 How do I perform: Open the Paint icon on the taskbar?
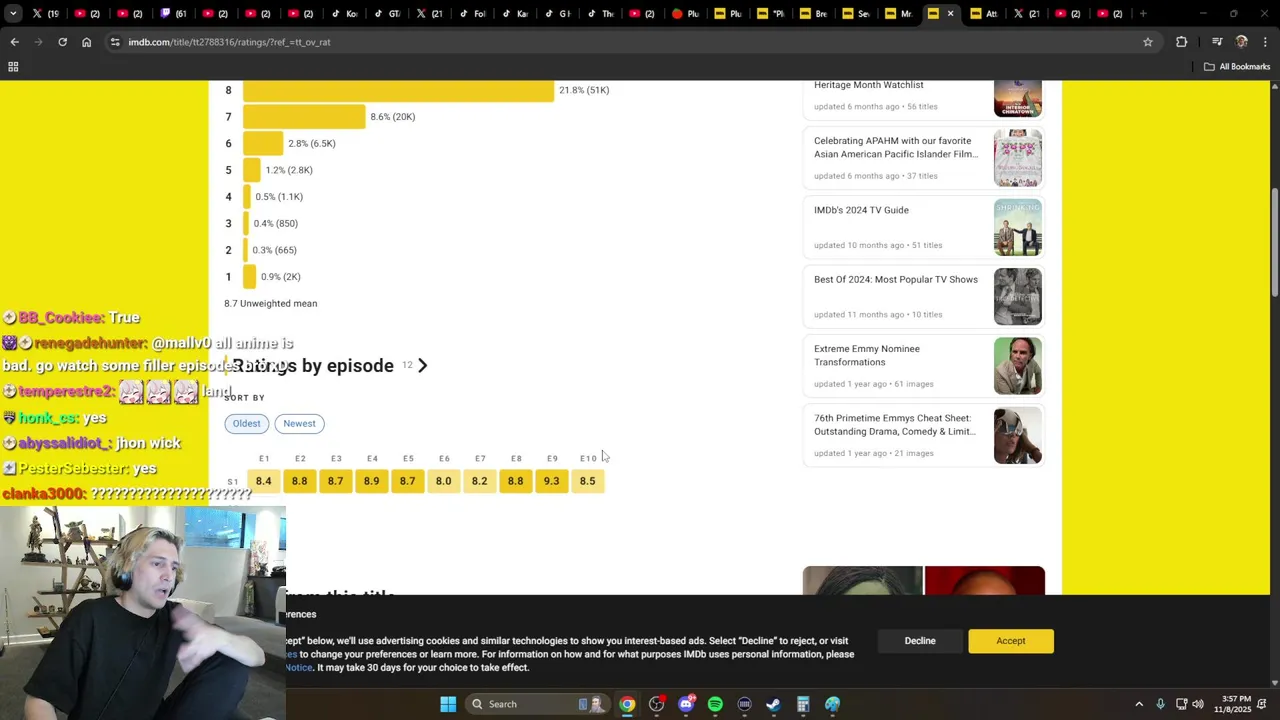(832, 704)
